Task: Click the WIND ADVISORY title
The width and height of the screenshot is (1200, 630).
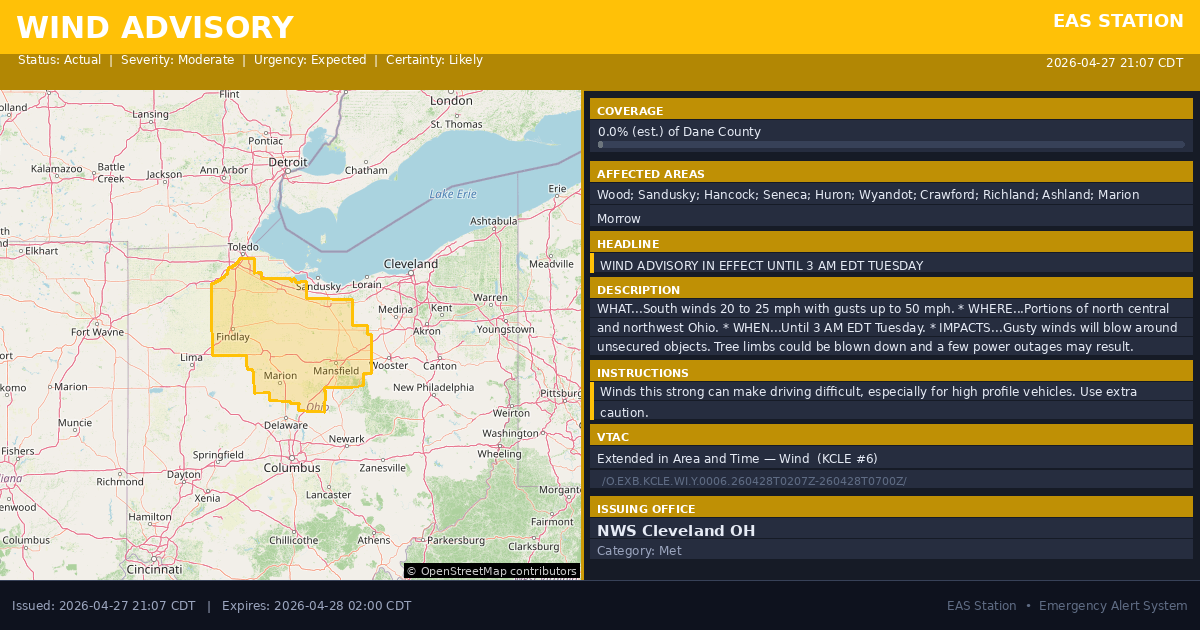Action: tap(155, 28)
